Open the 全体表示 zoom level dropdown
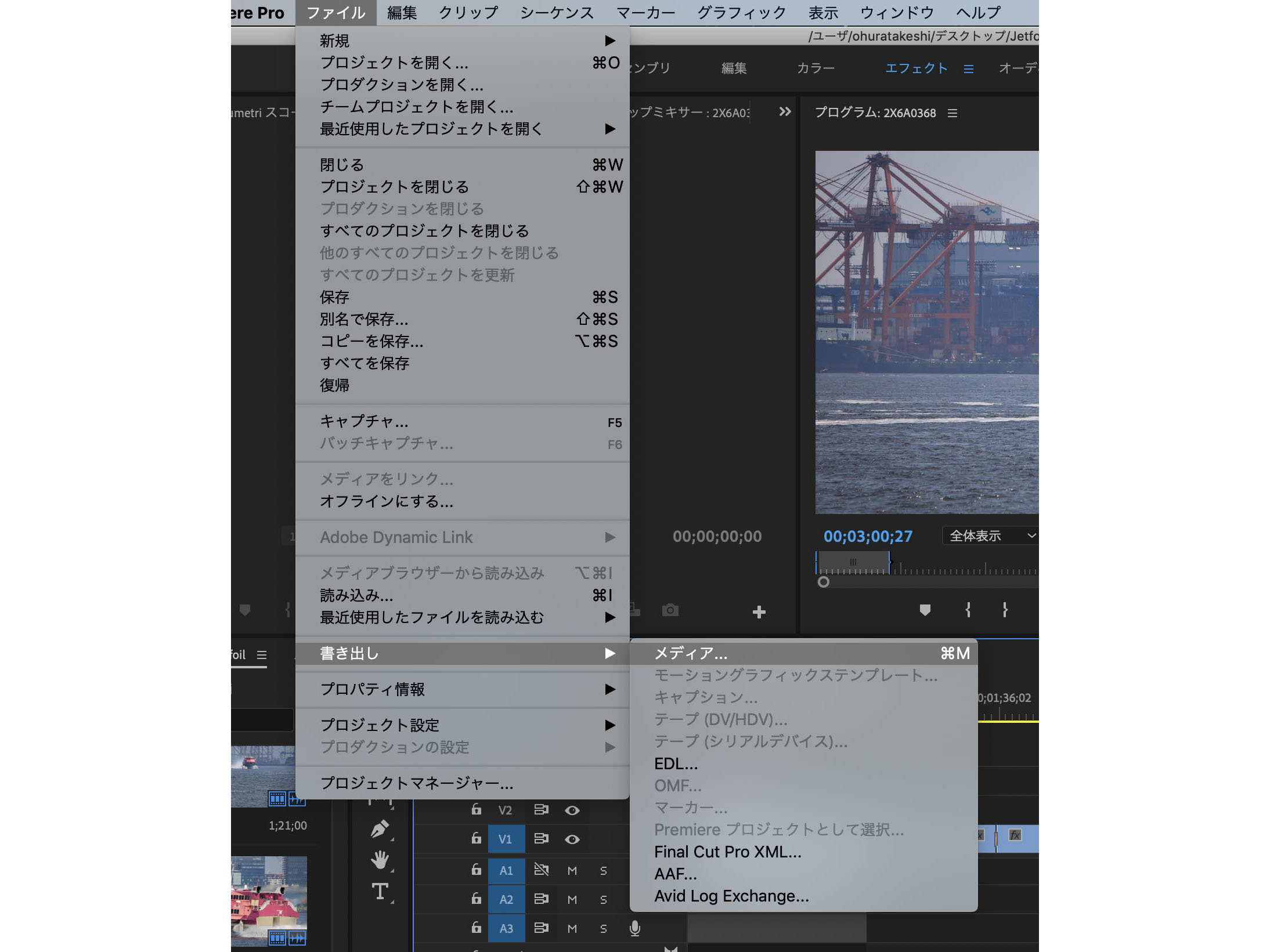This screenshot has width=1270, height=952. coord(989,536)
